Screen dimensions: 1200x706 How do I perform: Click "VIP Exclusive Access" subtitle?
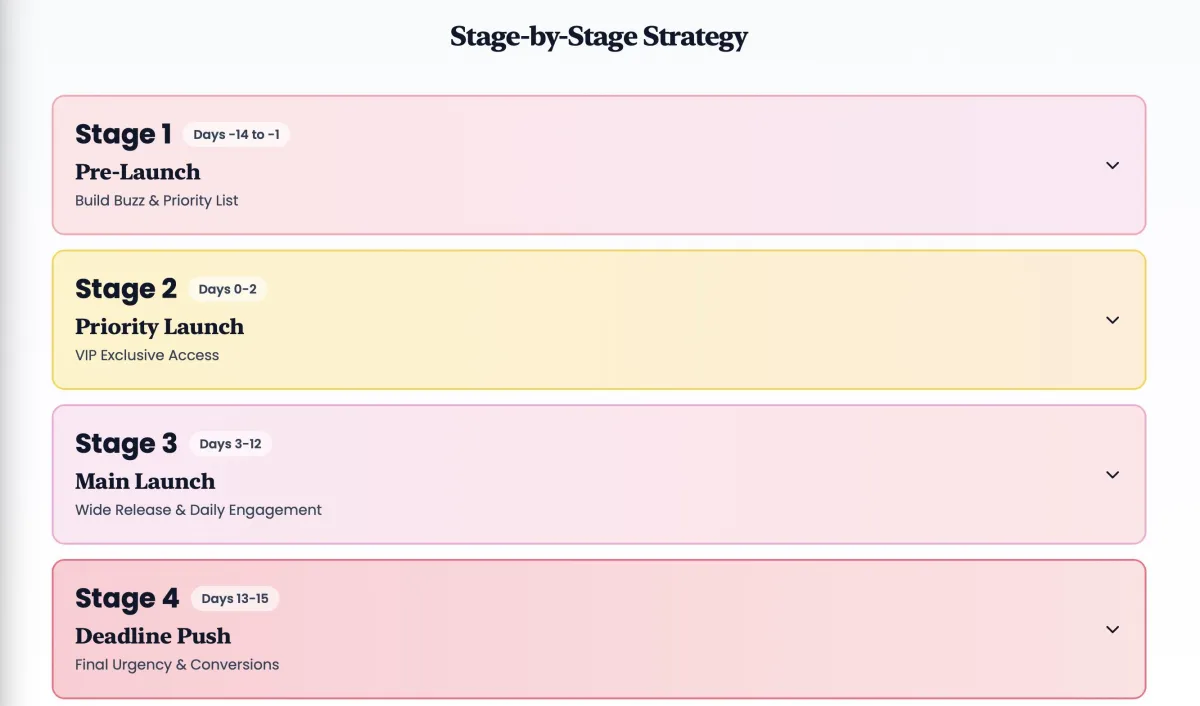147,355
